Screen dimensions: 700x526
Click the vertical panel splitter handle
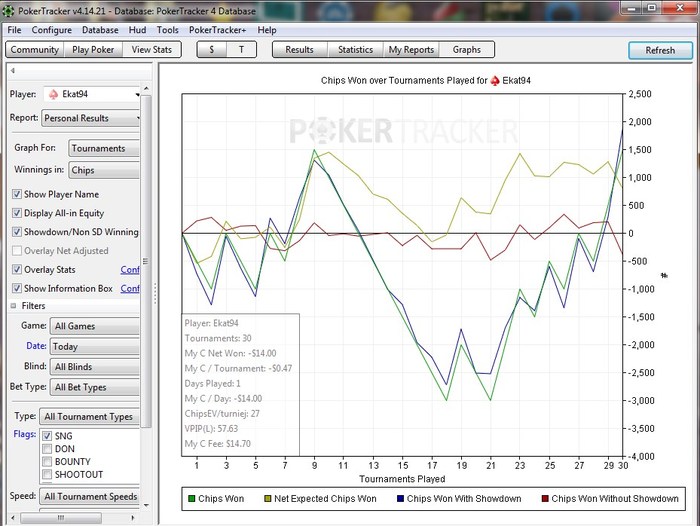155,294
